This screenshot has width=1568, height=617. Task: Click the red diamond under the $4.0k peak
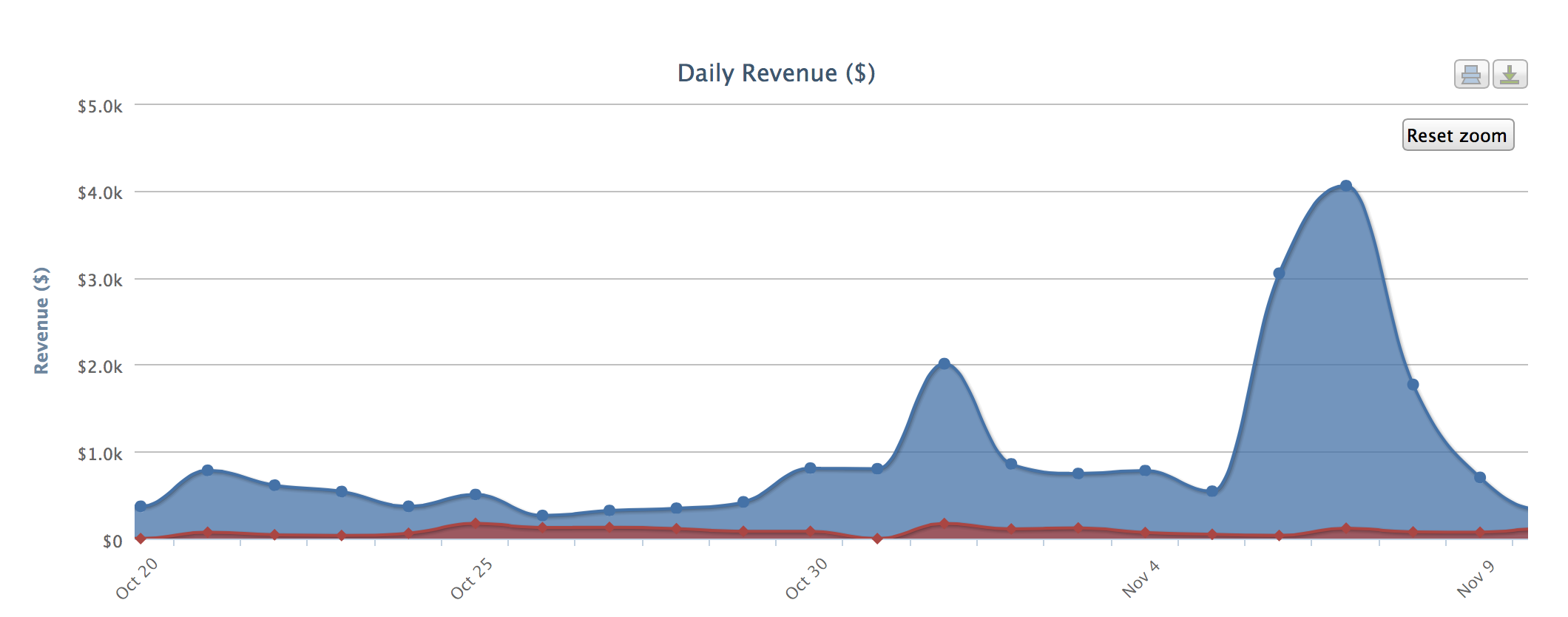point(1346,528)
